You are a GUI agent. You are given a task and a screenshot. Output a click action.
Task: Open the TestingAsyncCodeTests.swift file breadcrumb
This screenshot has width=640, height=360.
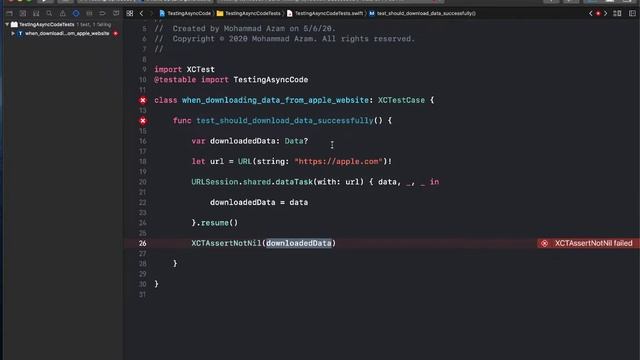point(325,13)
